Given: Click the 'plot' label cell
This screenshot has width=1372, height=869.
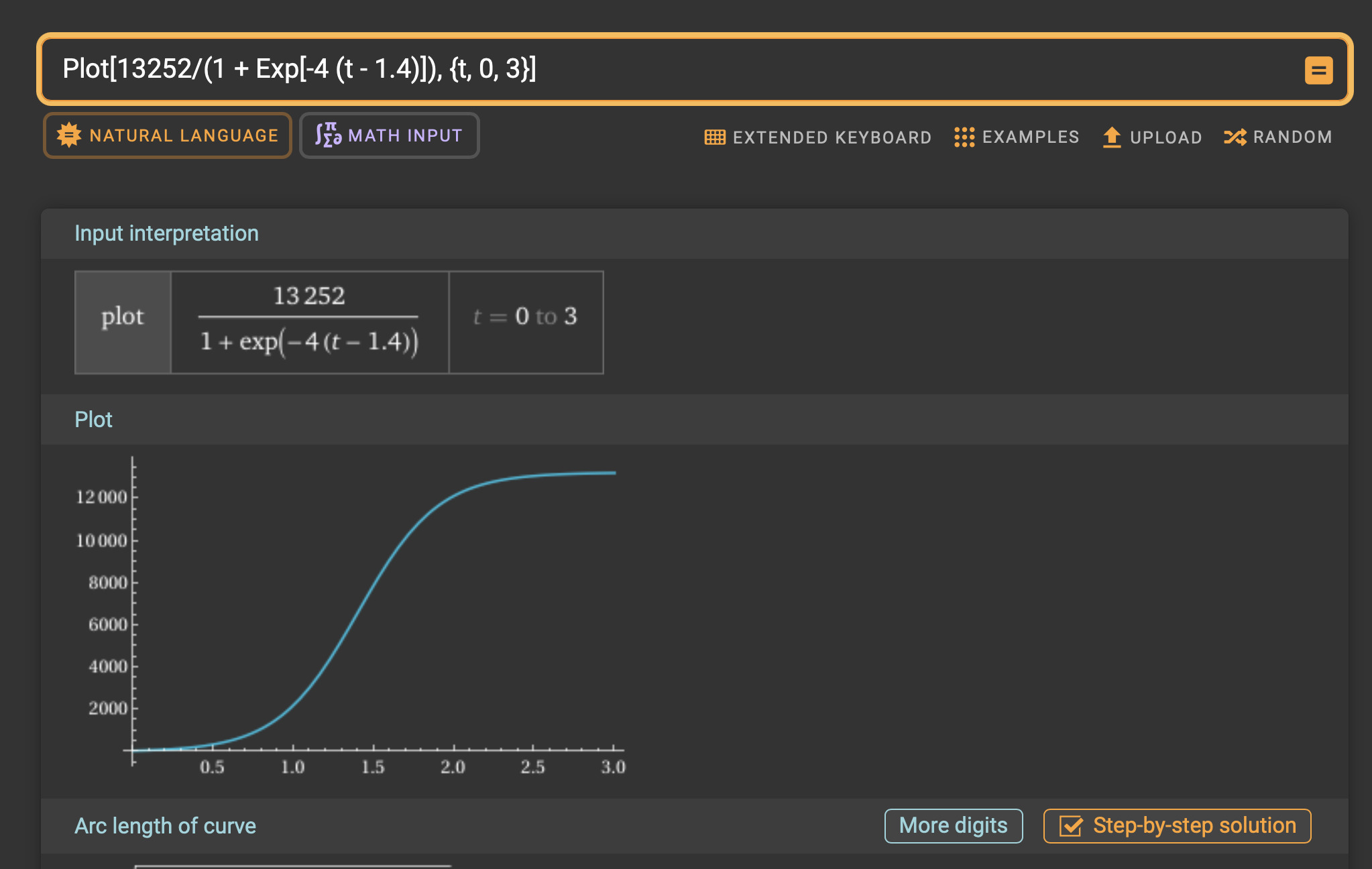Looking at the screenshot, I should coord(123,323).
